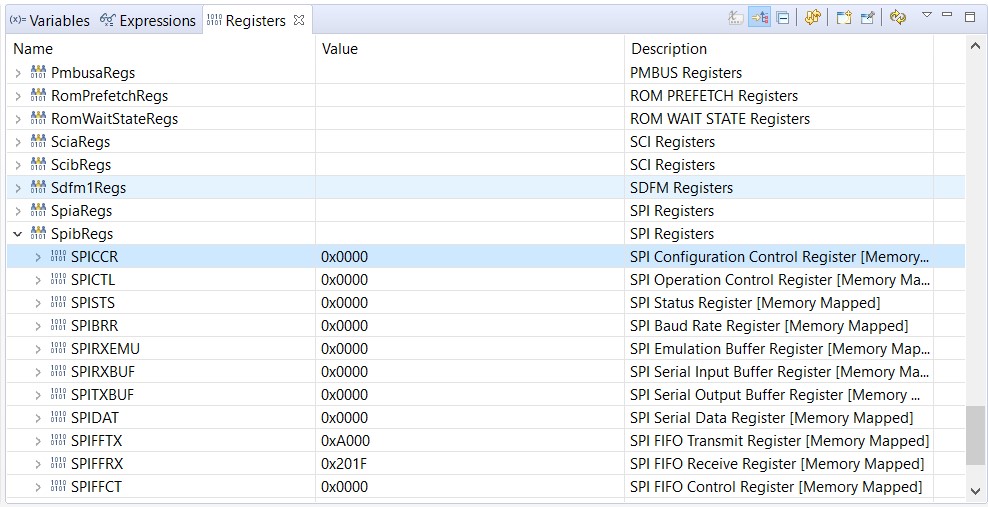Toggle Show Logical Structure button
This screenshot has width=988, height=507.
point(759,18)
